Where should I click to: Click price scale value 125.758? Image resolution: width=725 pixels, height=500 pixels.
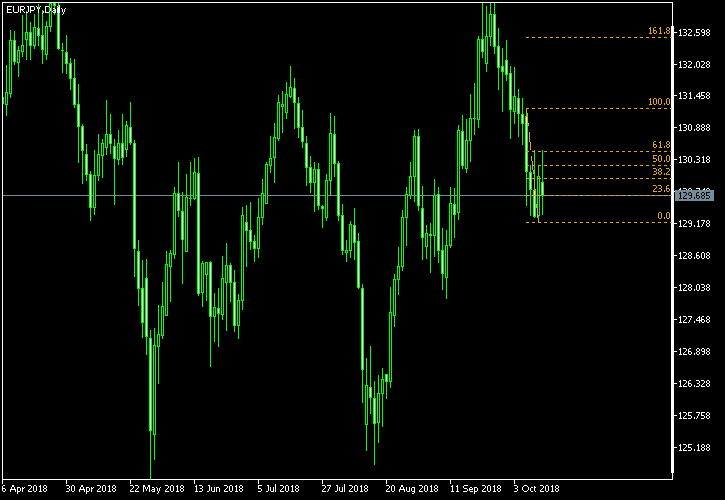694,415
